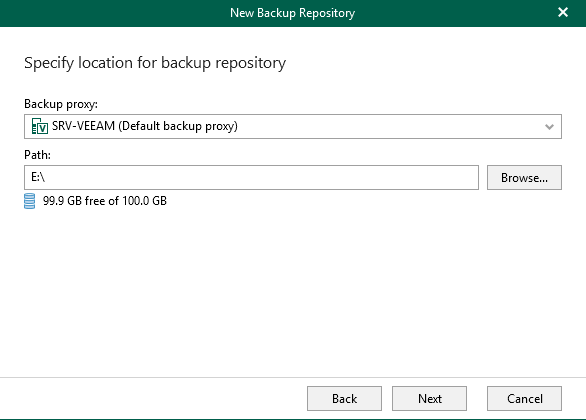The width and height of the screenshot is (586, 420).
Task: Click the 'Backup proxy:' label
Action: tap(61, 104)
